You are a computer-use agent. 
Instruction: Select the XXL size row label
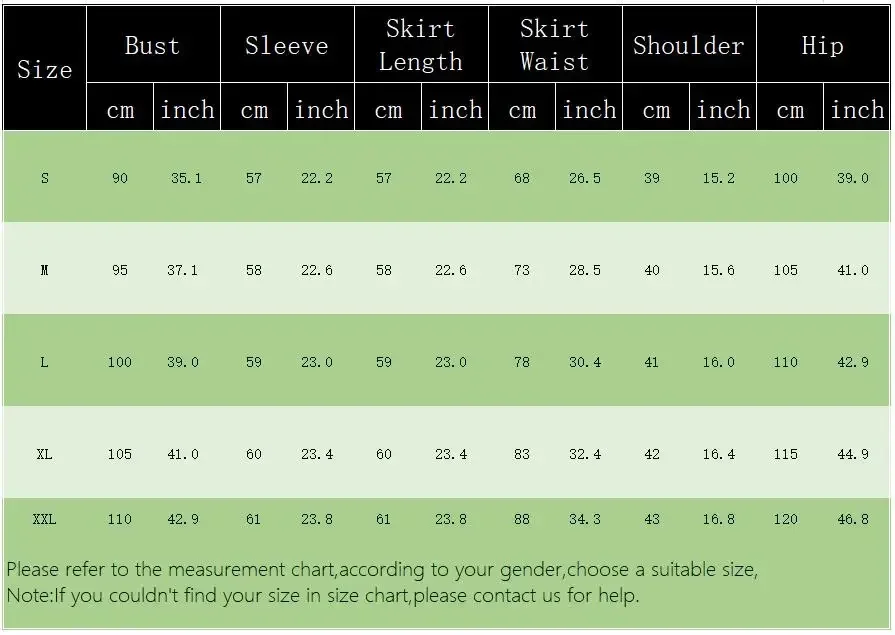(x=45, y=519)
